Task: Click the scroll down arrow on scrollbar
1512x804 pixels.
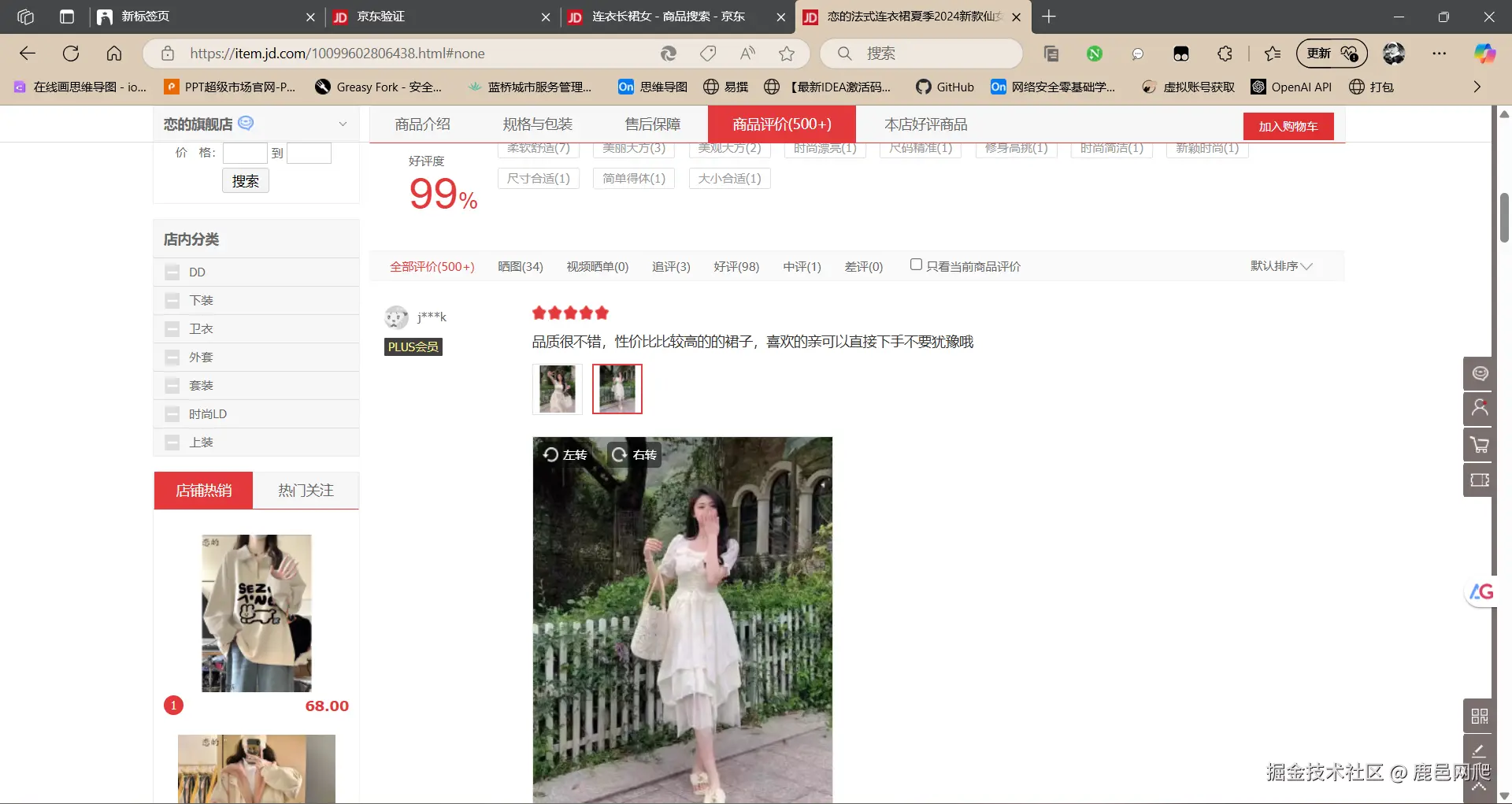Action: (1504, 796)
